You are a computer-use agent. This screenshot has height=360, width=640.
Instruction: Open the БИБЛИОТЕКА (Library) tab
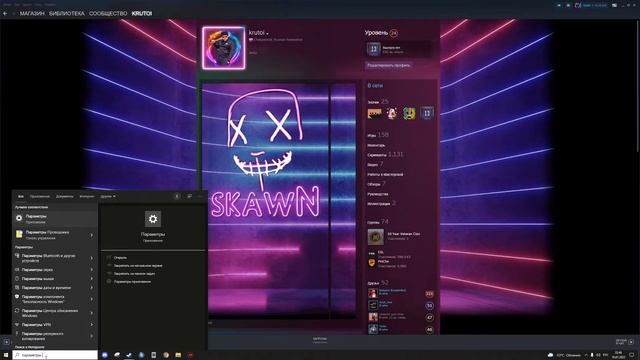point(67,13)
